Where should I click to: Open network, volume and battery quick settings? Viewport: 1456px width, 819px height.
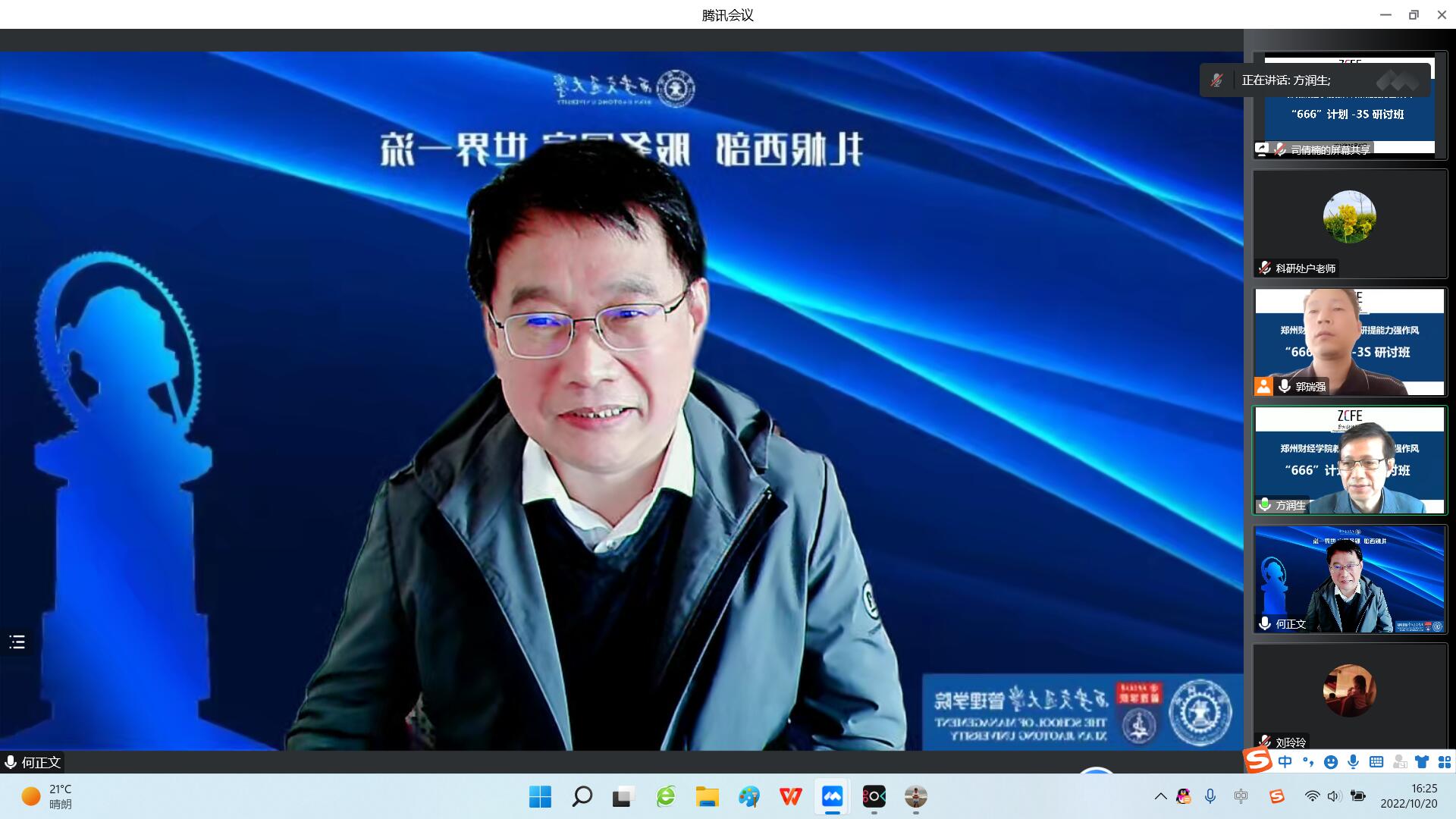1335,796
